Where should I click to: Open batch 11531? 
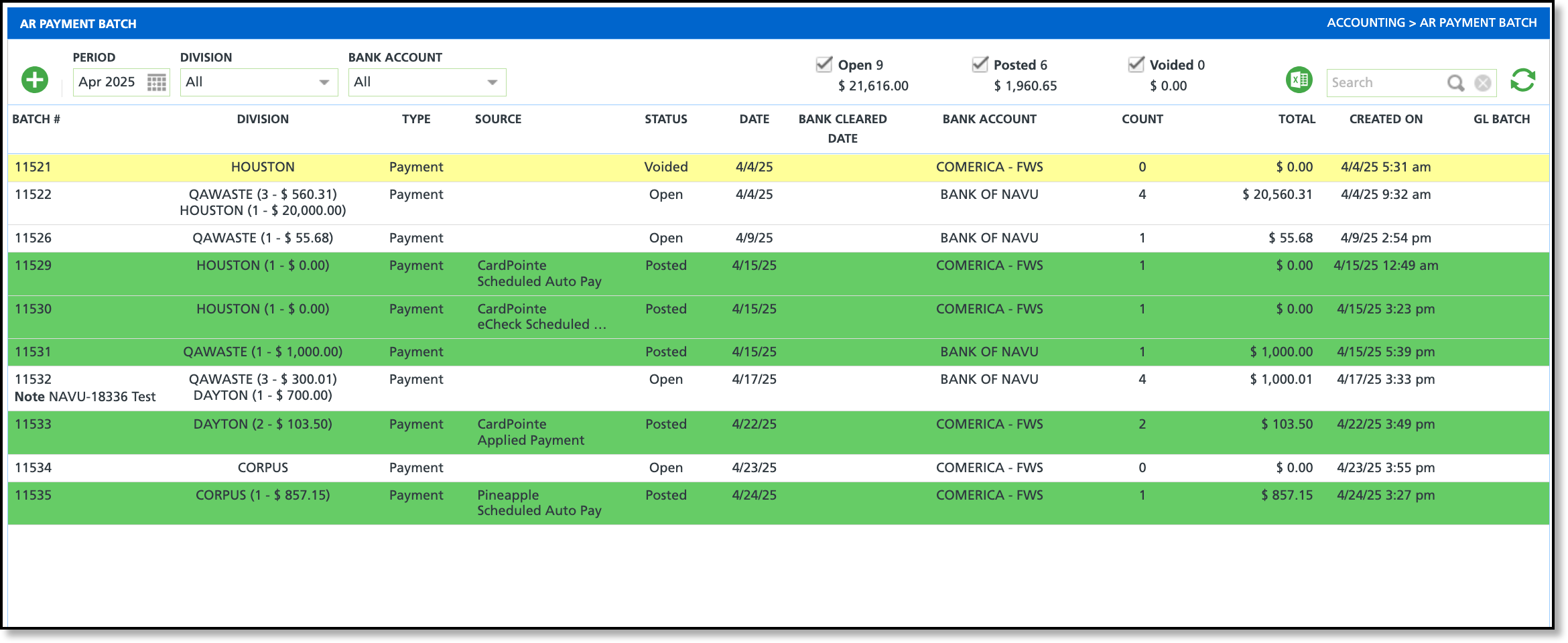[33, 352]
